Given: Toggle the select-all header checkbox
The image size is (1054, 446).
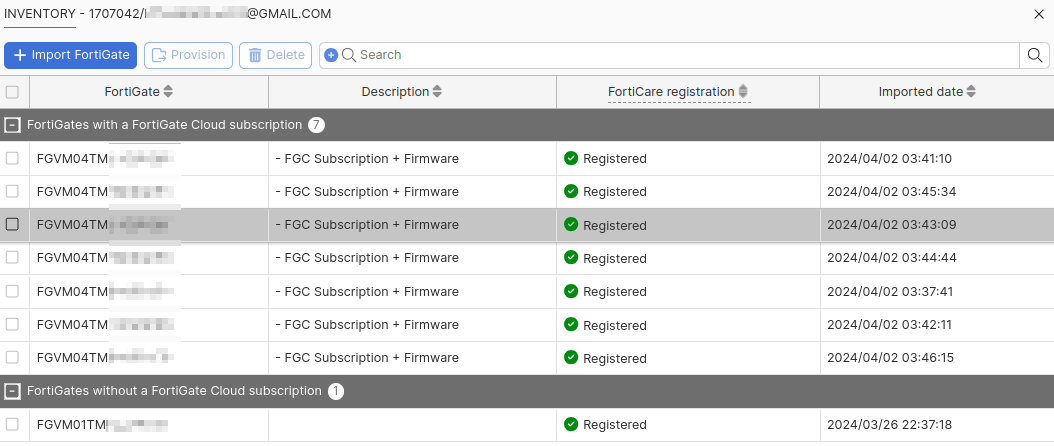Looking at the screenshot, I should 12,92.
